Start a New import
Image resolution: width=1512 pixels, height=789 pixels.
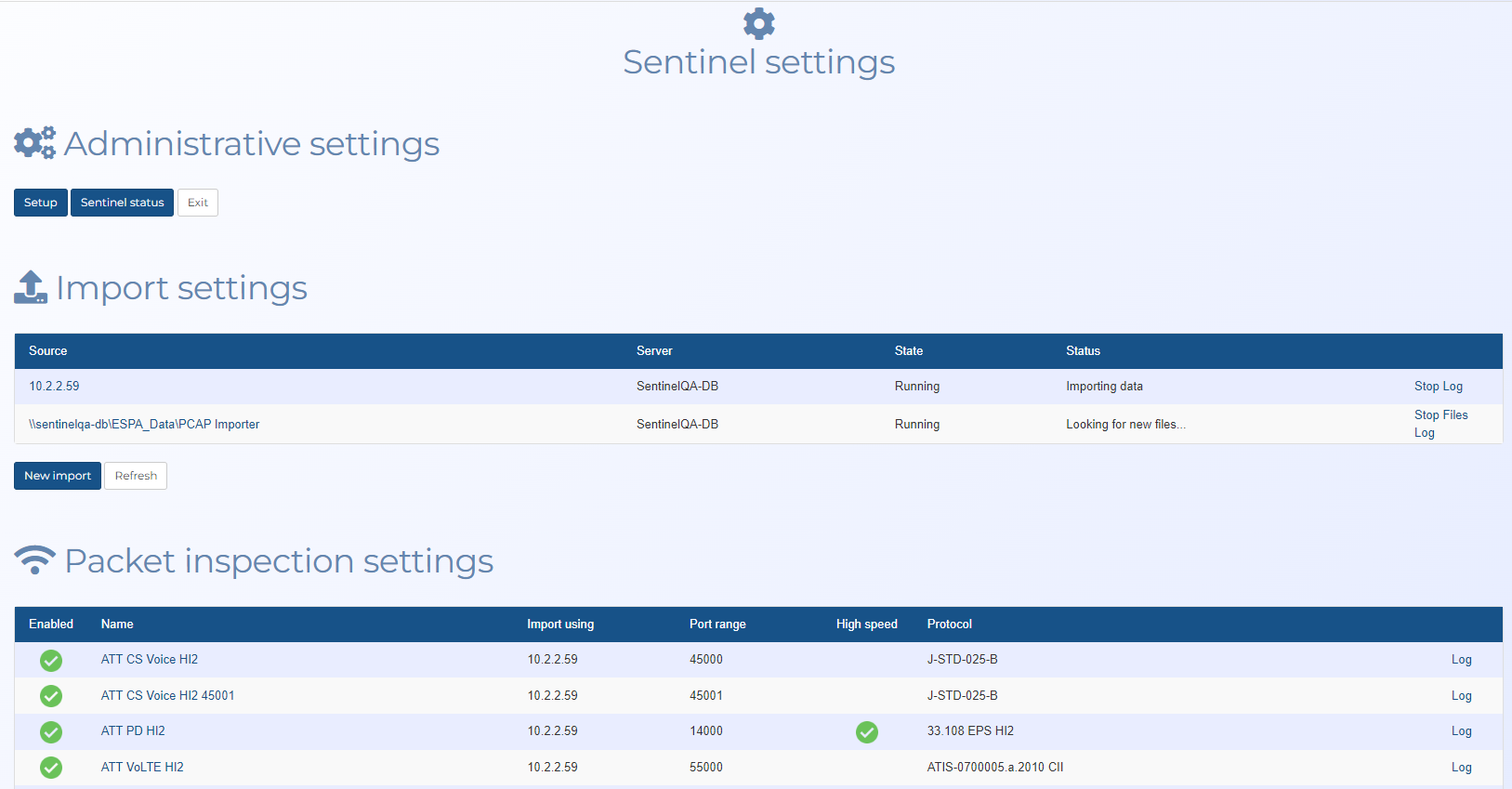pyautogui.click(x=58, y=476)
